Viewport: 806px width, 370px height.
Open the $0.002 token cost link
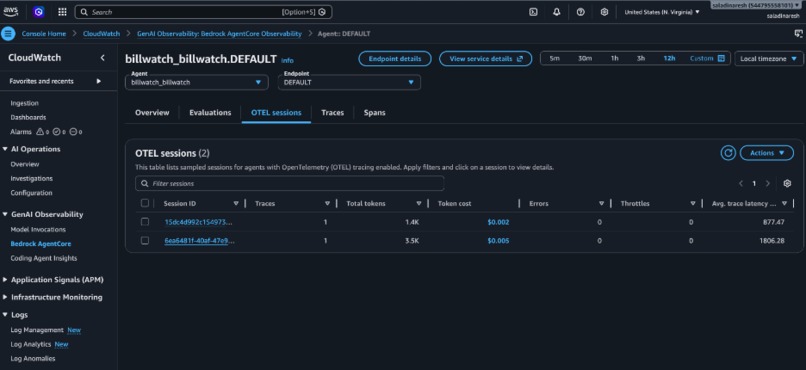[498, 222]
